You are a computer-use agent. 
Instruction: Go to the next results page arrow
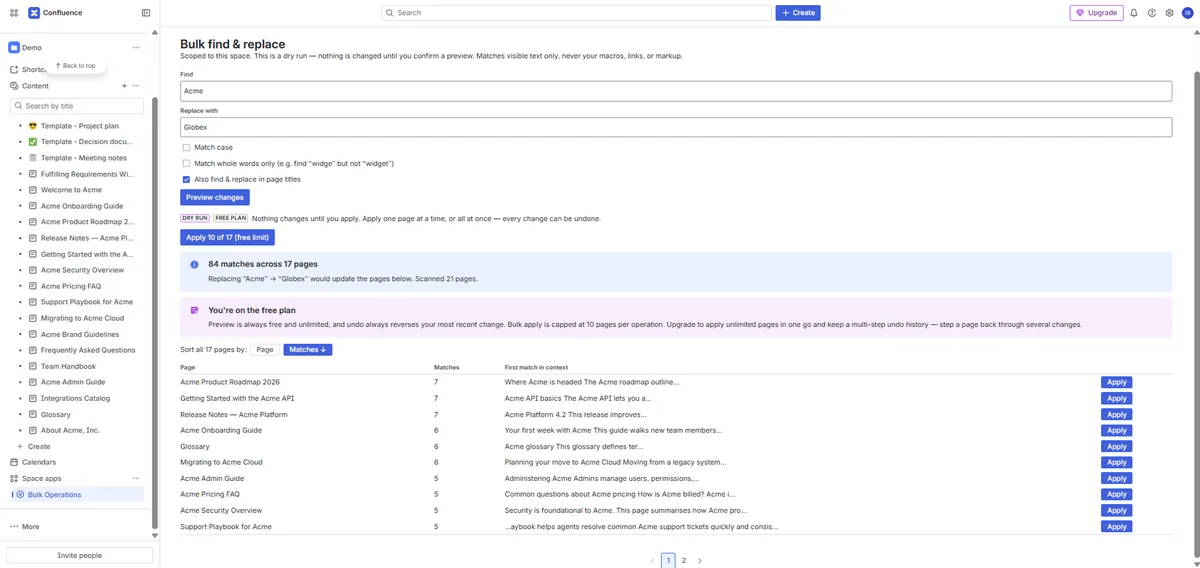(x=699, y=561)
